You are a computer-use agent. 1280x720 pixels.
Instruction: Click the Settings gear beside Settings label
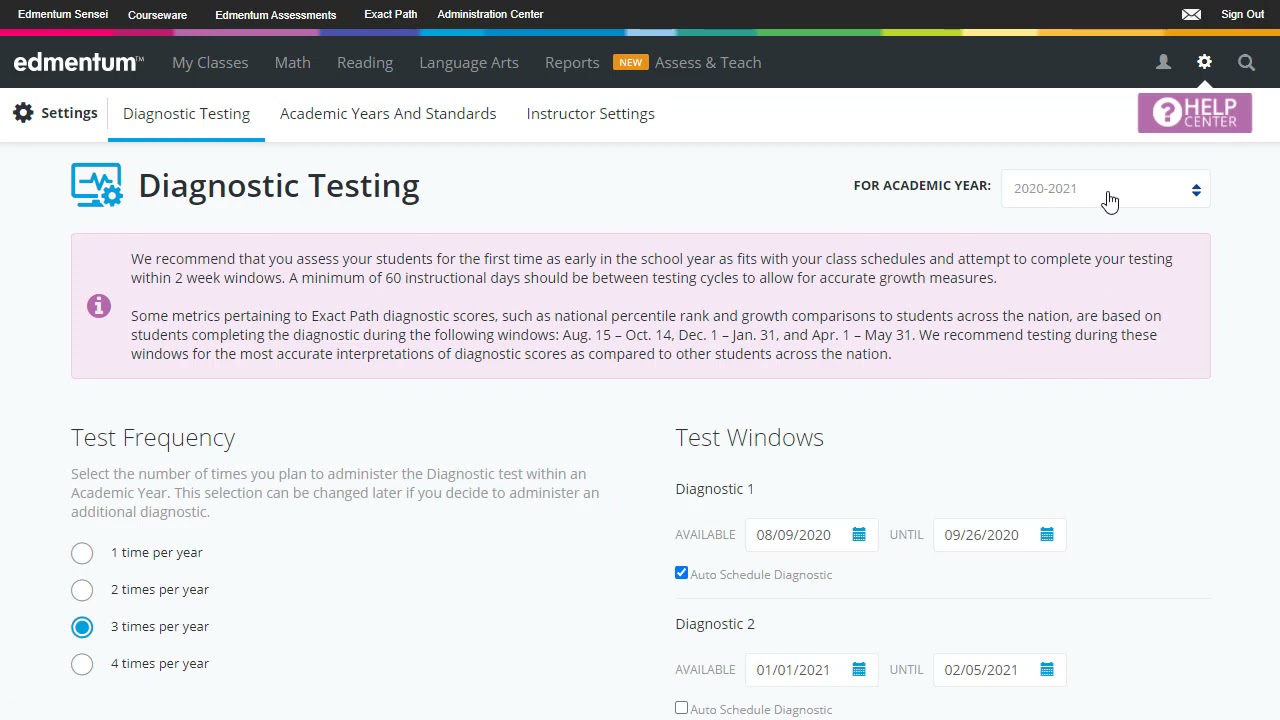click(23, 113)
